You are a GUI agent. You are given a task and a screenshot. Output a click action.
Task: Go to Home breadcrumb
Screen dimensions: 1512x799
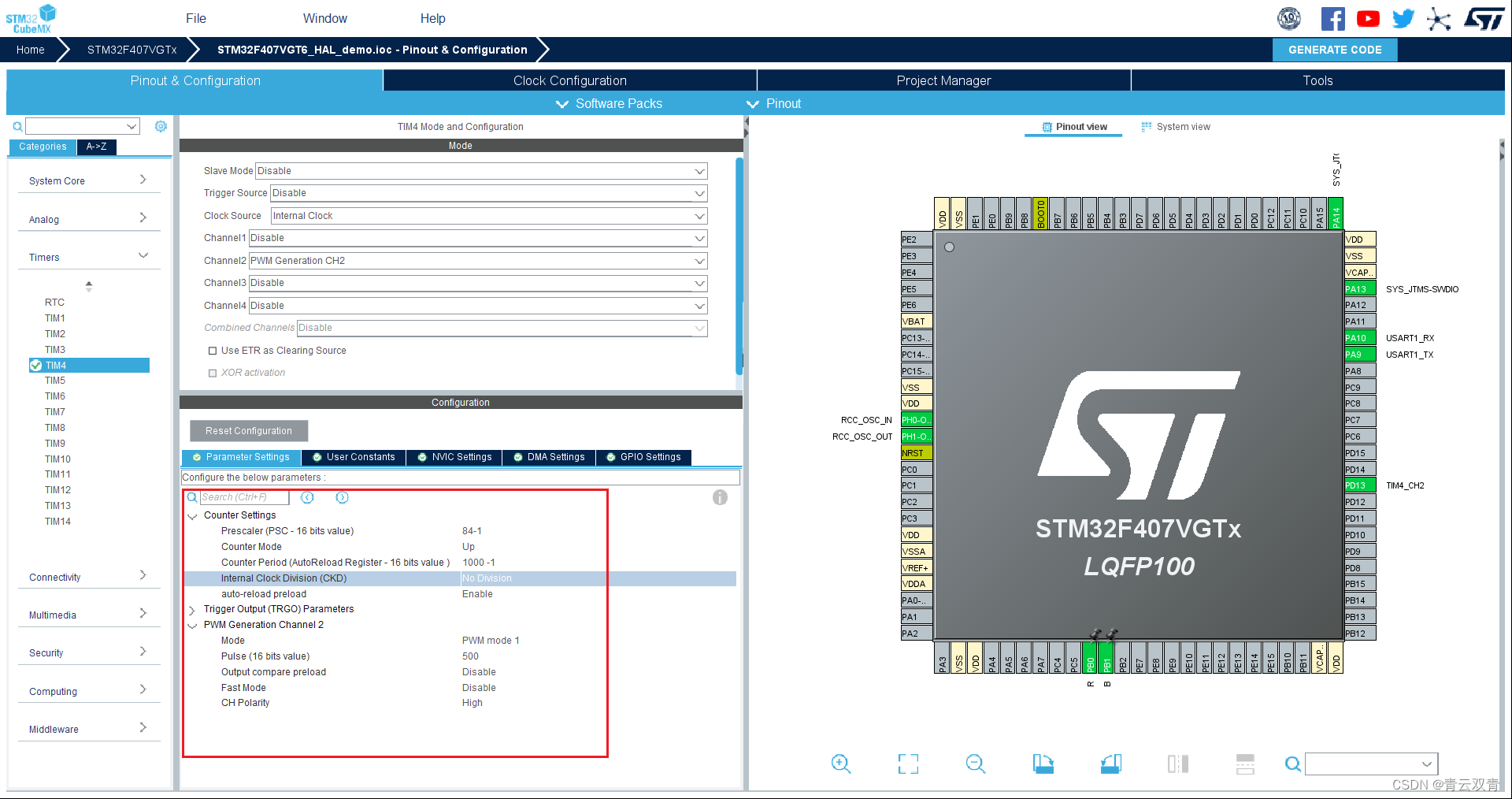coord(31,50)
